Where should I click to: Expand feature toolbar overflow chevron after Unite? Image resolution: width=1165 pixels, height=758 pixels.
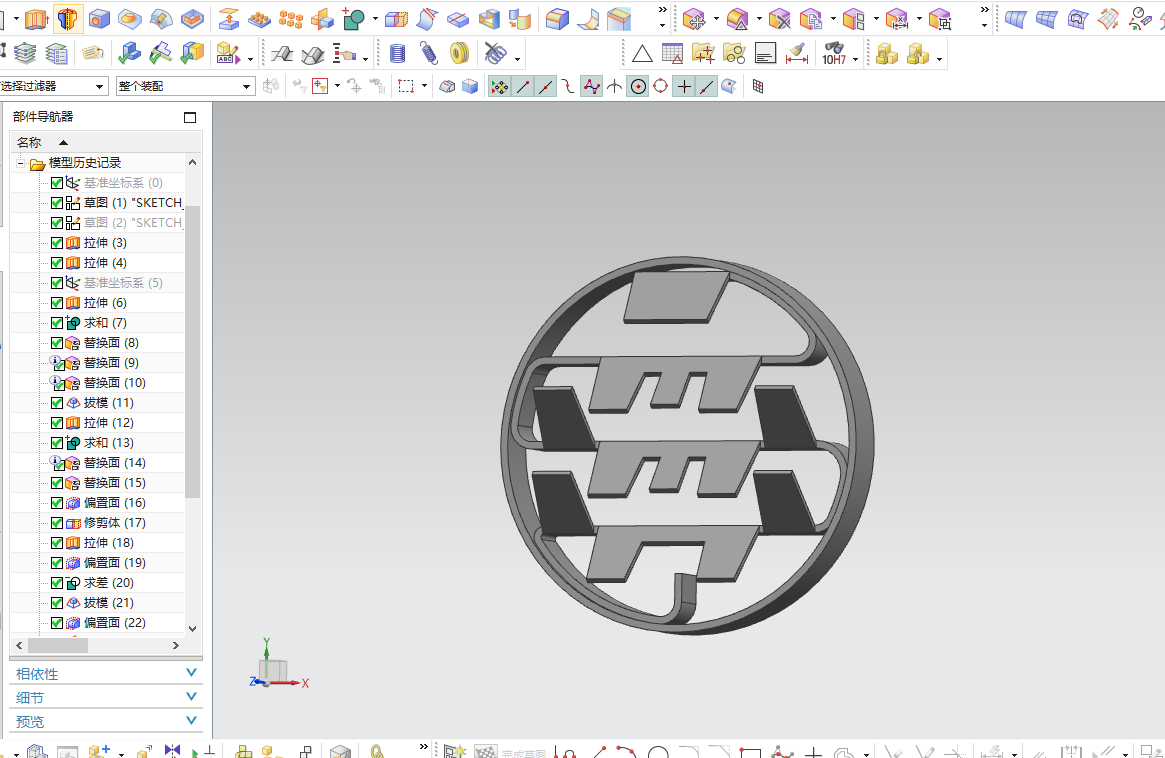point(663,10)
